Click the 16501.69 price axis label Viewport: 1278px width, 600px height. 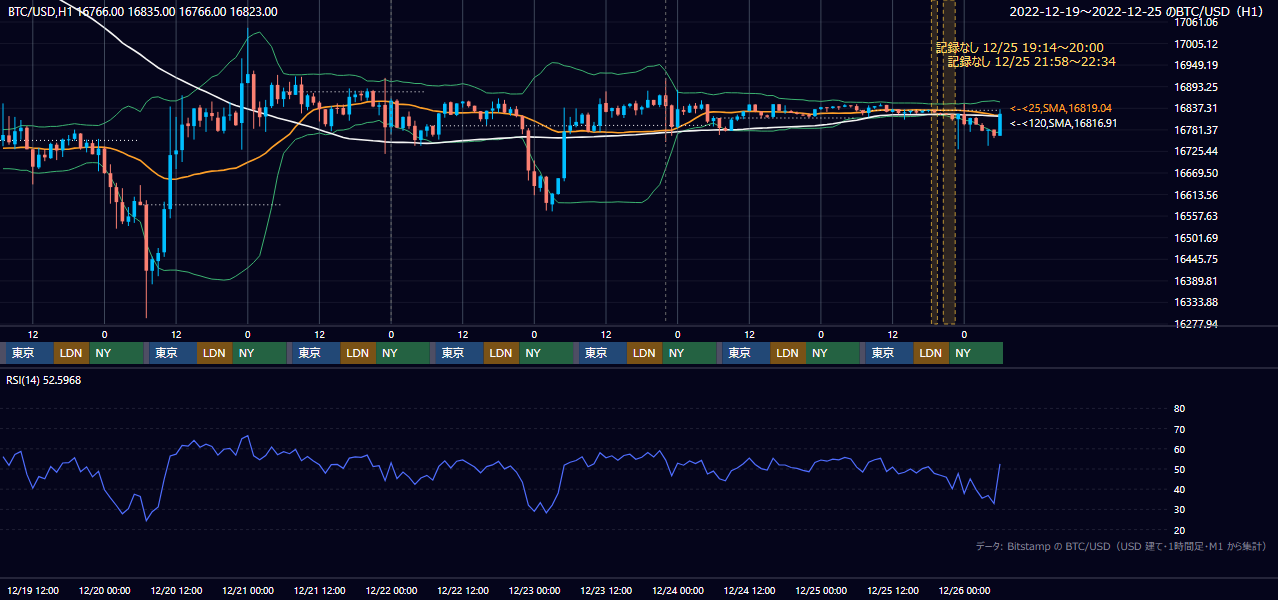pos(1195,238)
